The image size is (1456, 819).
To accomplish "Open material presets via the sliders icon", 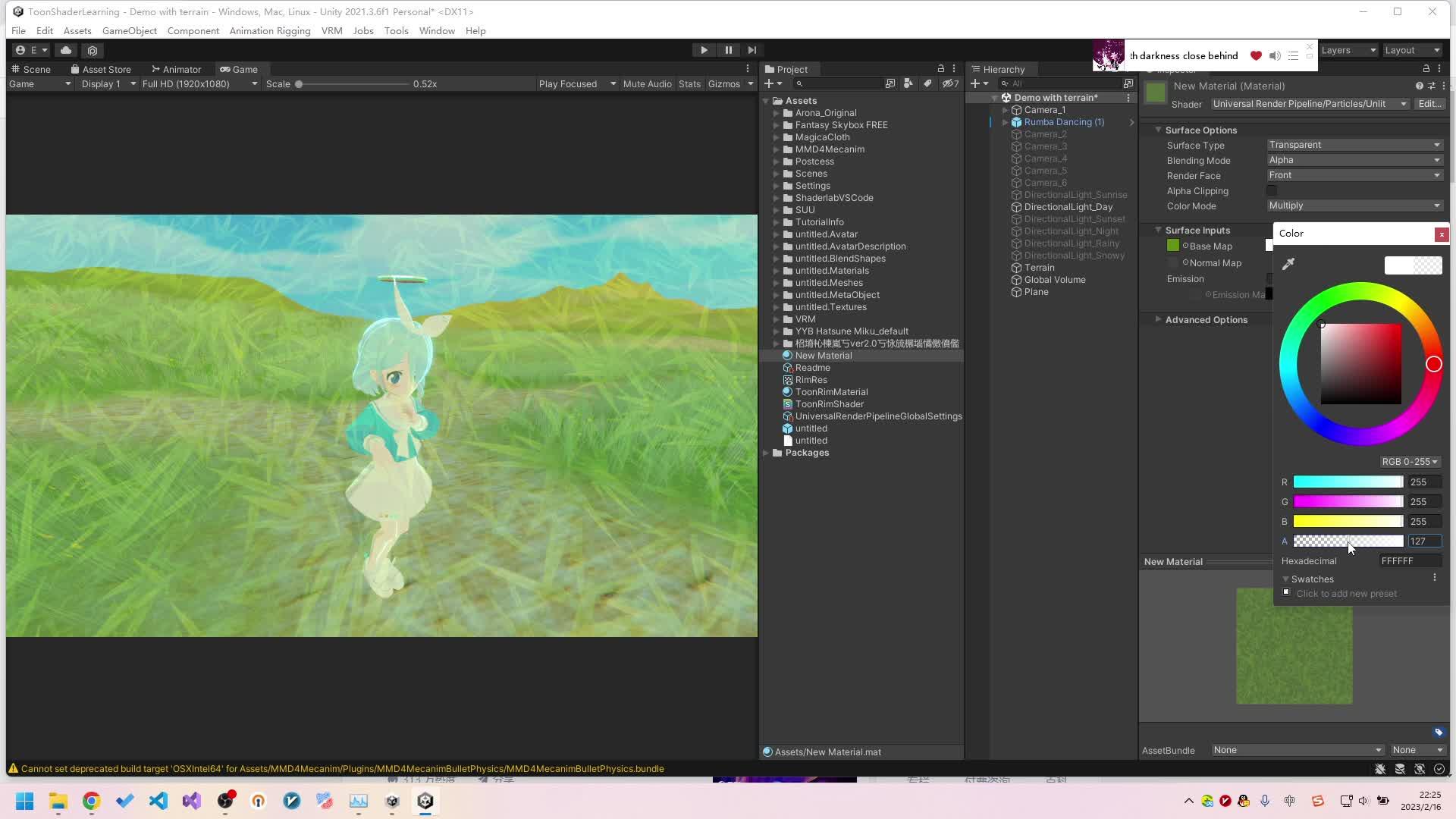I will (x=1432, y=86).
